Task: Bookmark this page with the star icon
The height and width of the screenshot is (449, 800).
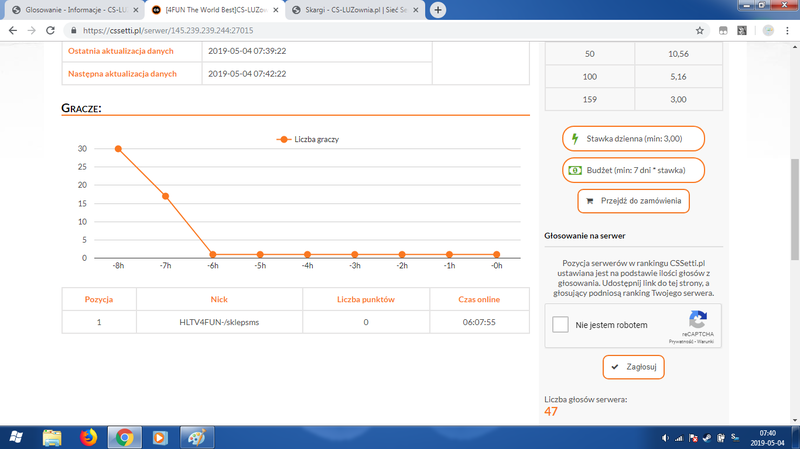Action: click(x=728, y=30)
